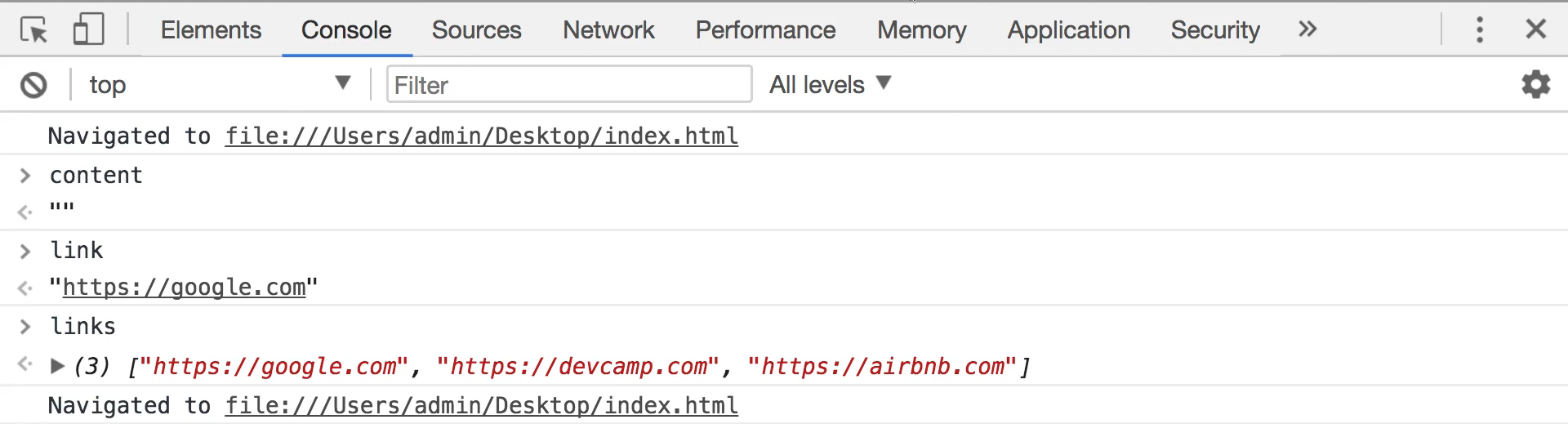1568x424 pixels.
Task: Open the Security tab
Action: (1215, 30)
